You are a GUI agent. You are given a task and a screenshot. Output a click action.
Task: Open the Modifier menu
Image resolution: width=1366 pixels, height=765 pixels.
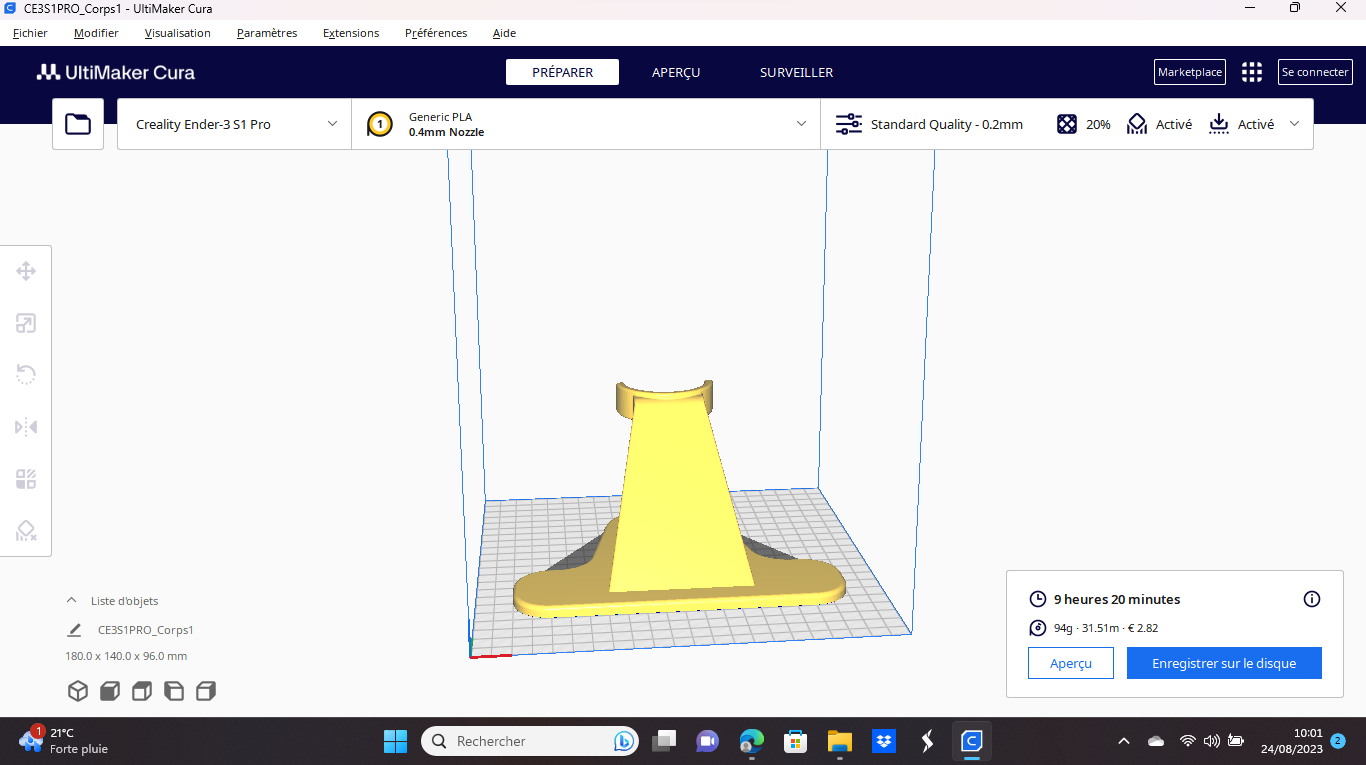click(96, 33)
